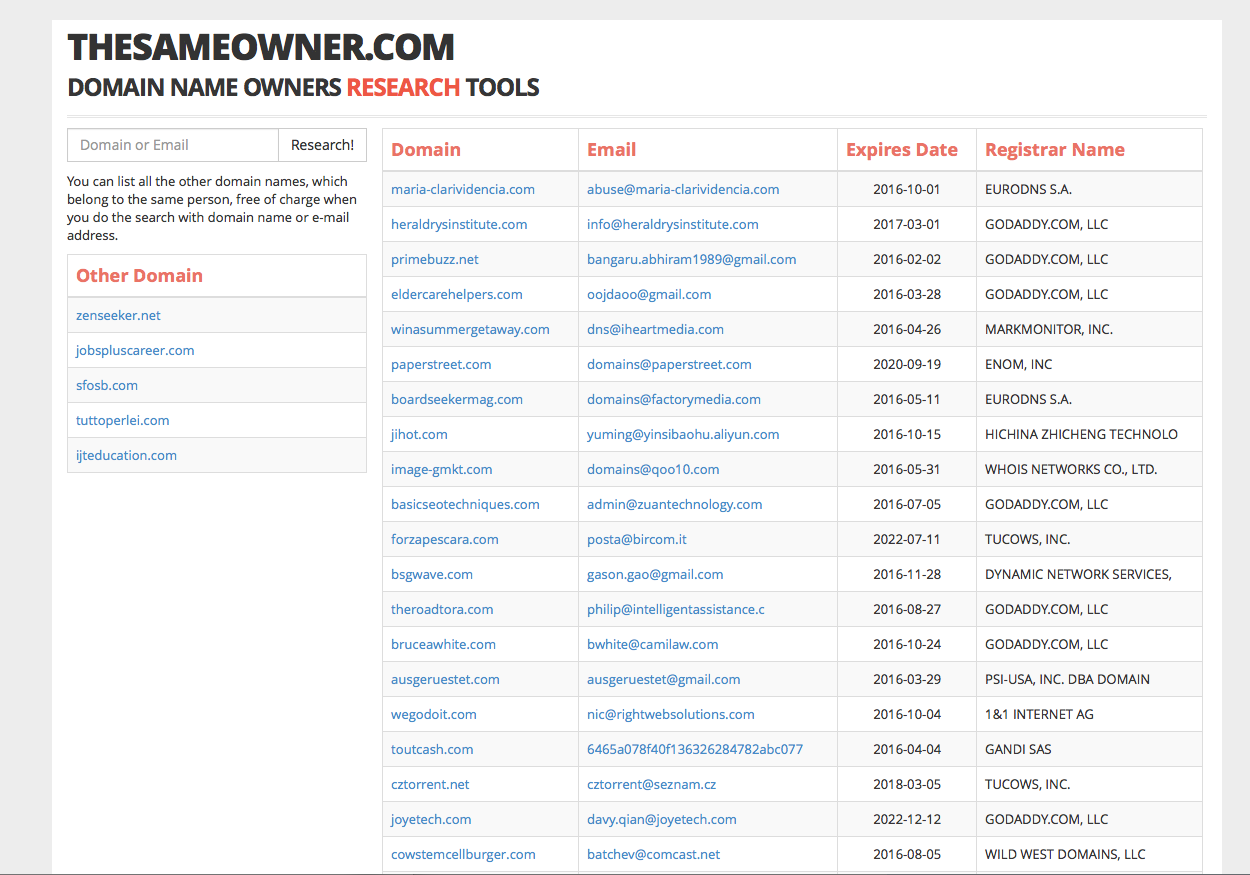This screenshot has width=1250, height=875.
Task: Open the abuse@maria-clarividencia.com email link
Action: (682, 188)
